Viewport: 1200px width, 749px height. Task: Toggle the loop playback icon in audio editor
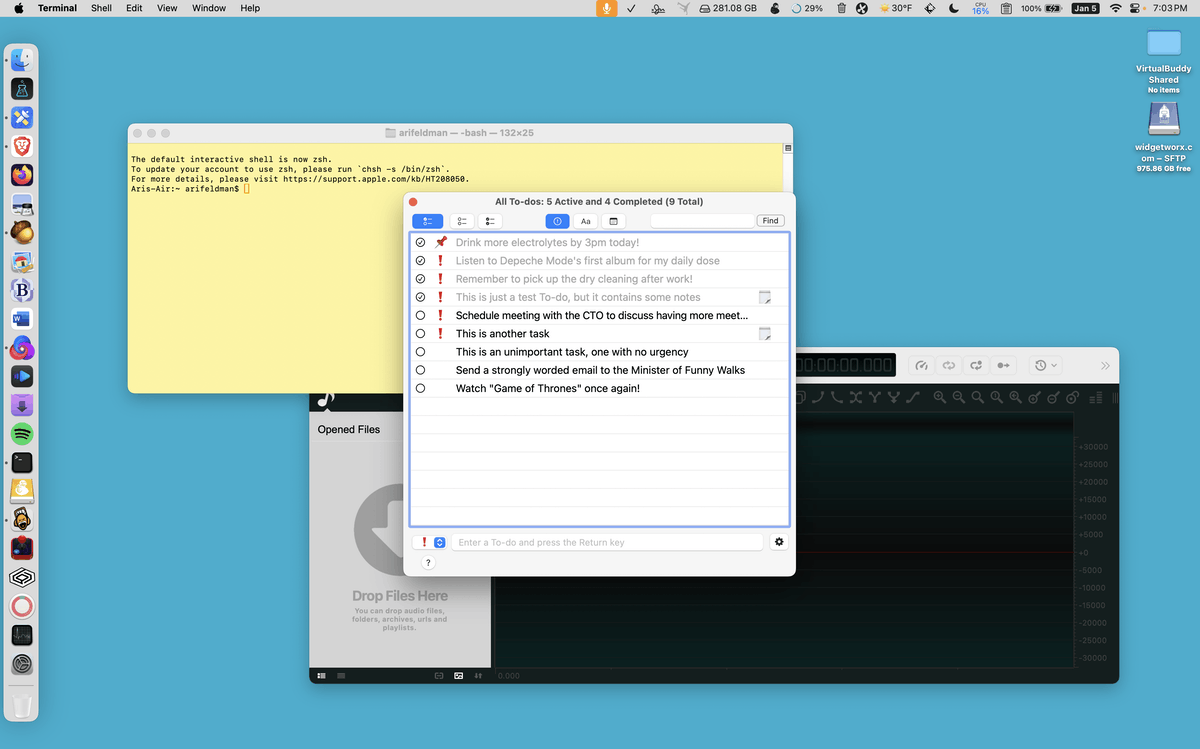949,365
